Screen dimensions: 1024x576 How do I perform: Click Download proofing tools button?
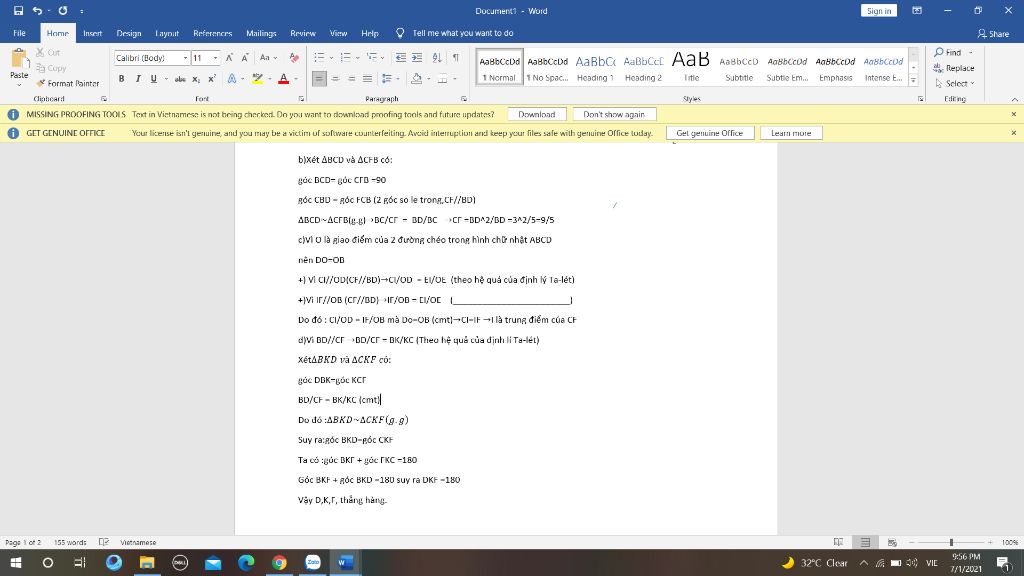(x=537, y=114)
